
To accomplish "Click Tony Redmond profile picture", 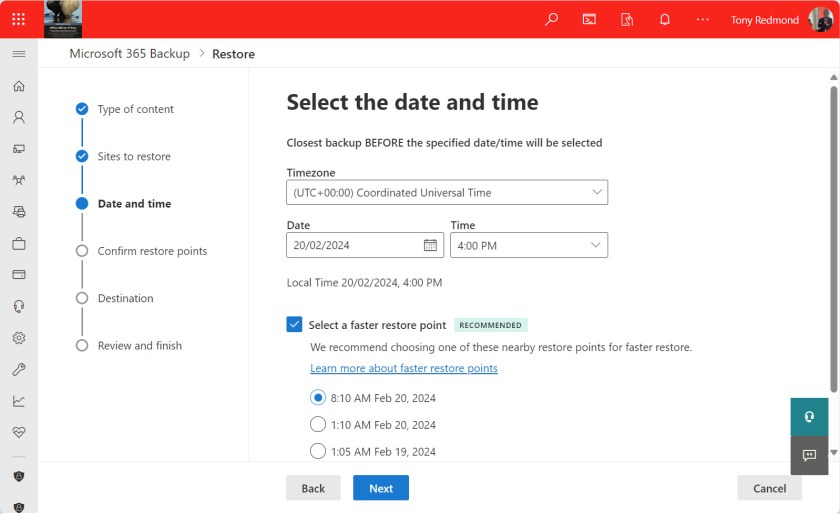I will [x=821, y=19].
